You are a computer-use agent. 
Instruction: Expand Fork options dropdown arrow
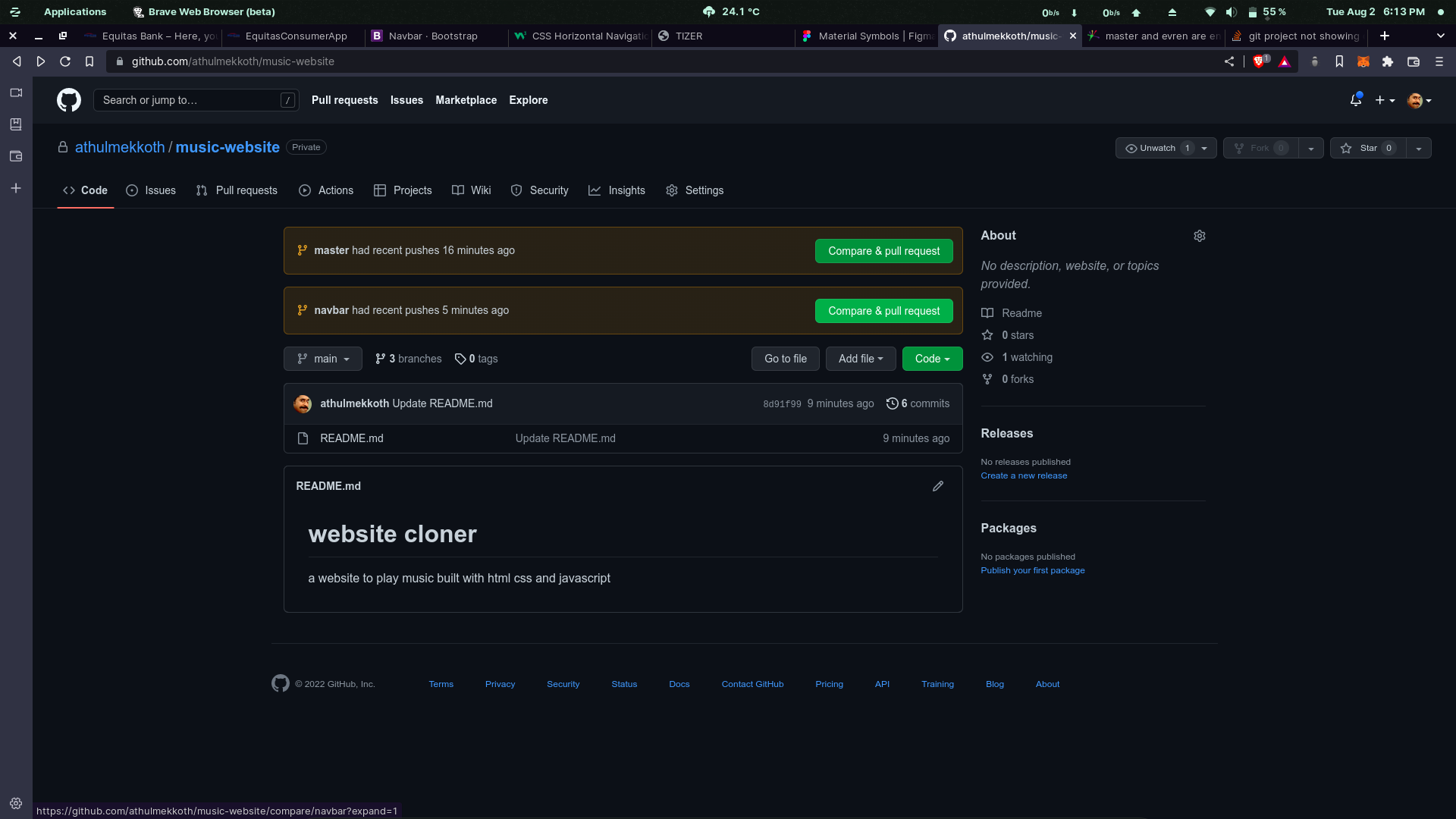(x=1311, y=148)
